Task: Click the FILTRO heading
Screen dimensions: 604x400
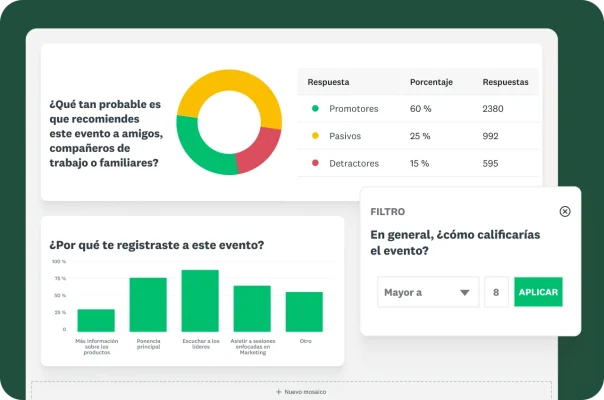Action: point(388,212)
